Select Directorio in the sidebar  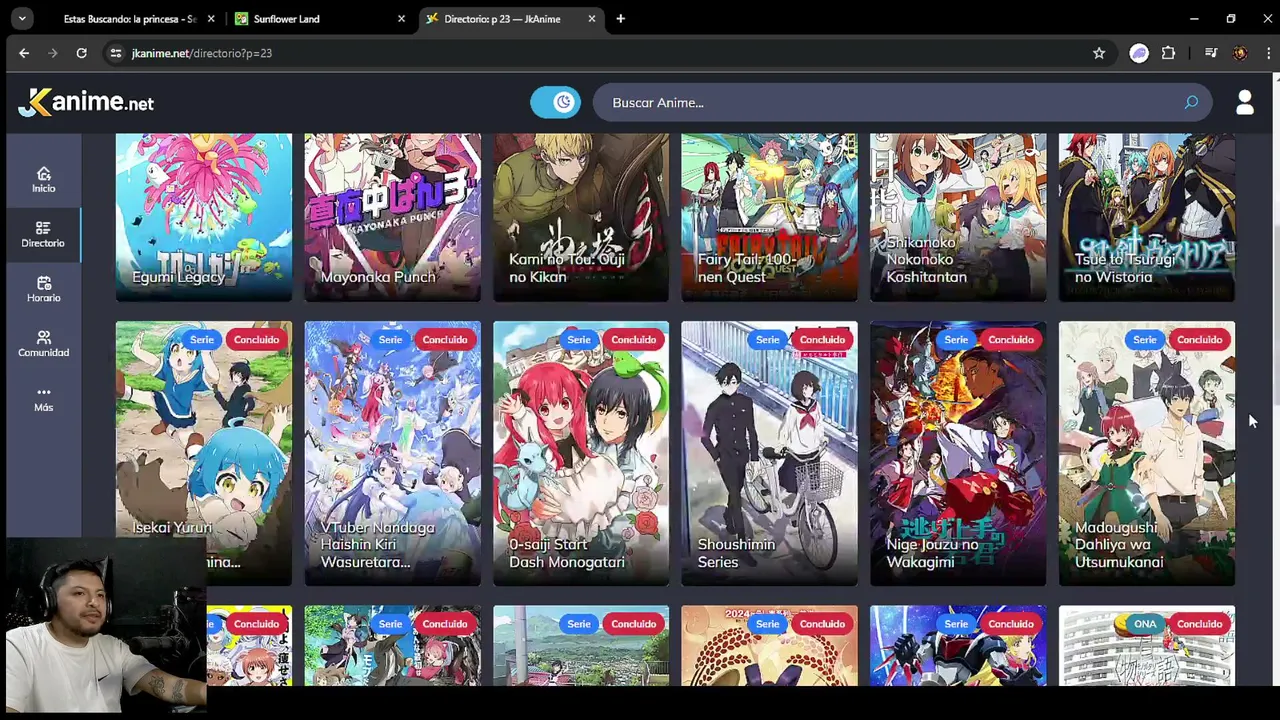(43, 234)
